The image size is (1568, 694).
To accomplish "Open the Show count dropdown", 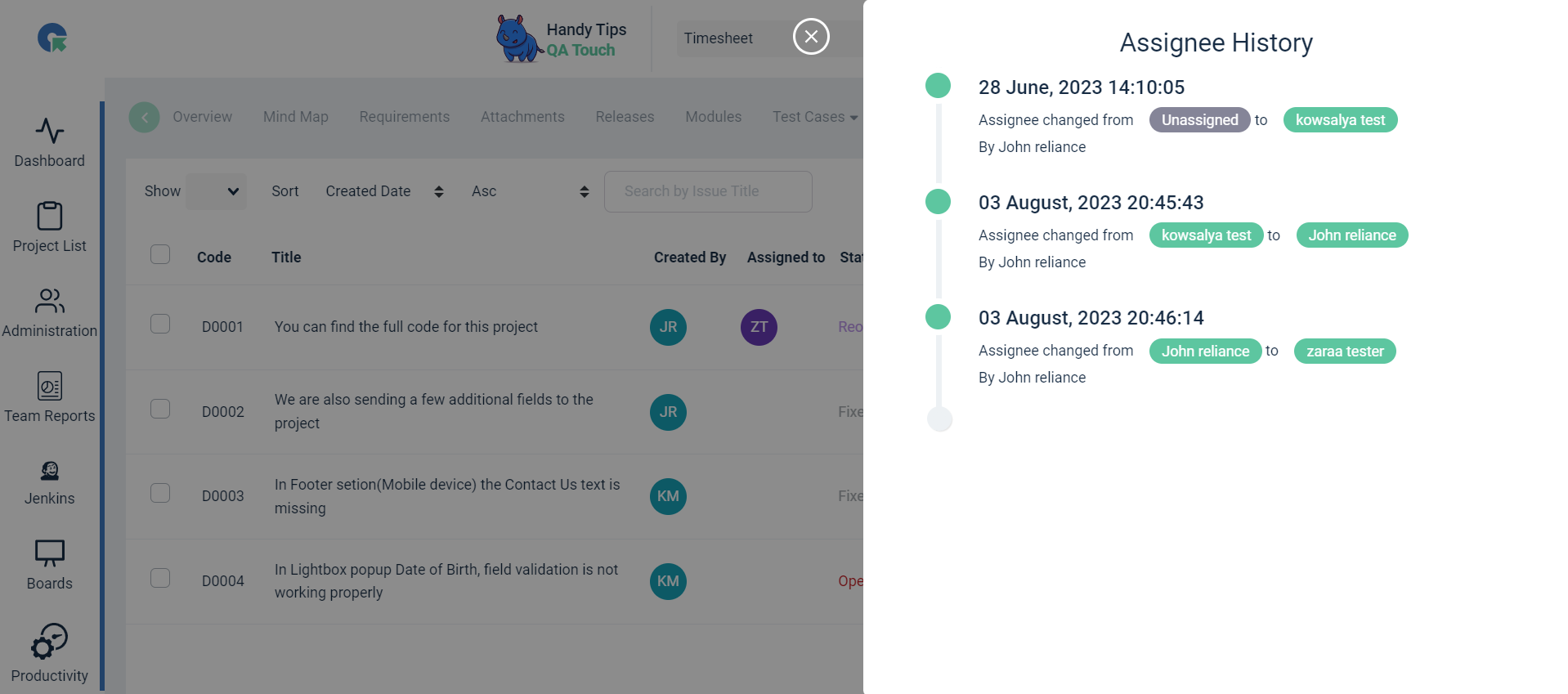I will pyautogui.click(x=216, y=191).
